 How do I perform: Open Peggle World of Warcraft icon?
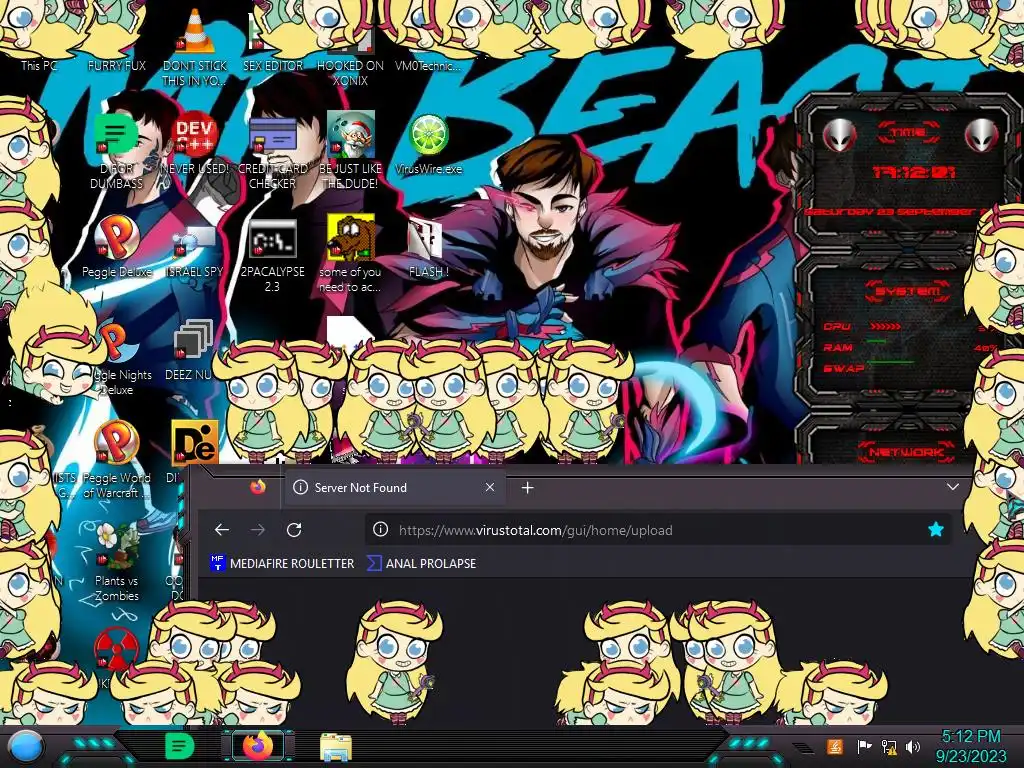[116, 460]
